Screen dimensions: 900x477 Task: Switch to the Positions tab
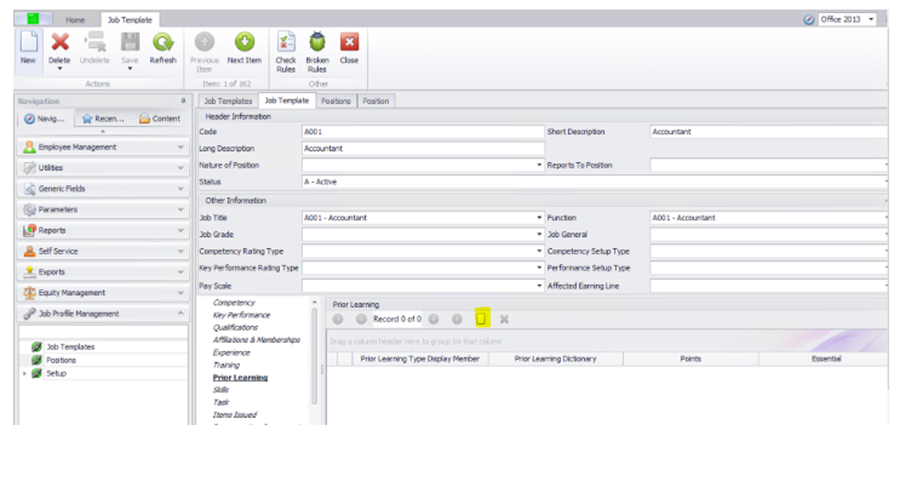(x=336, y=101)
